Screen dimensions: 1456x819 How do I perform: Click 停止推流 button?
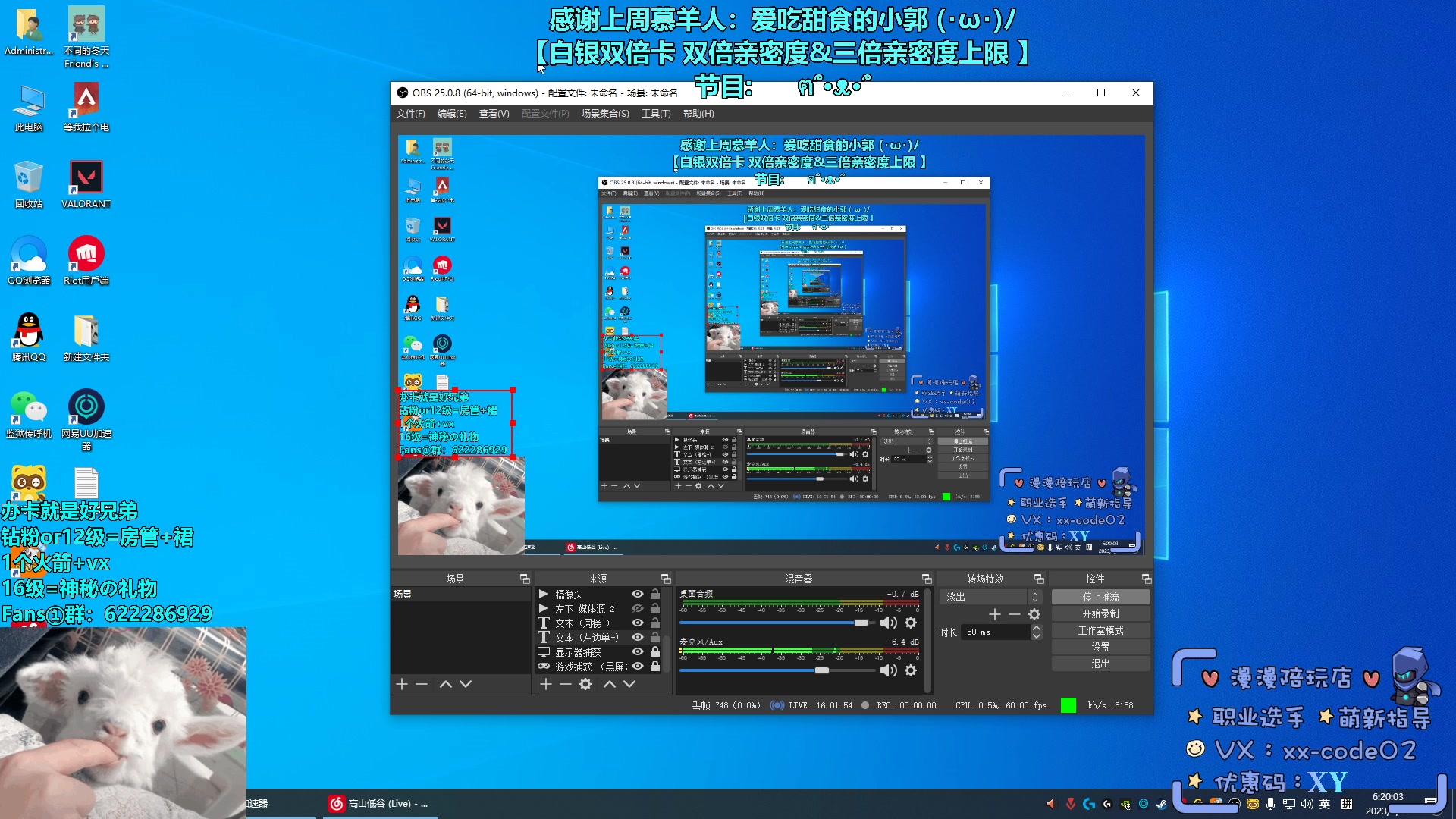pos(1100,598)
